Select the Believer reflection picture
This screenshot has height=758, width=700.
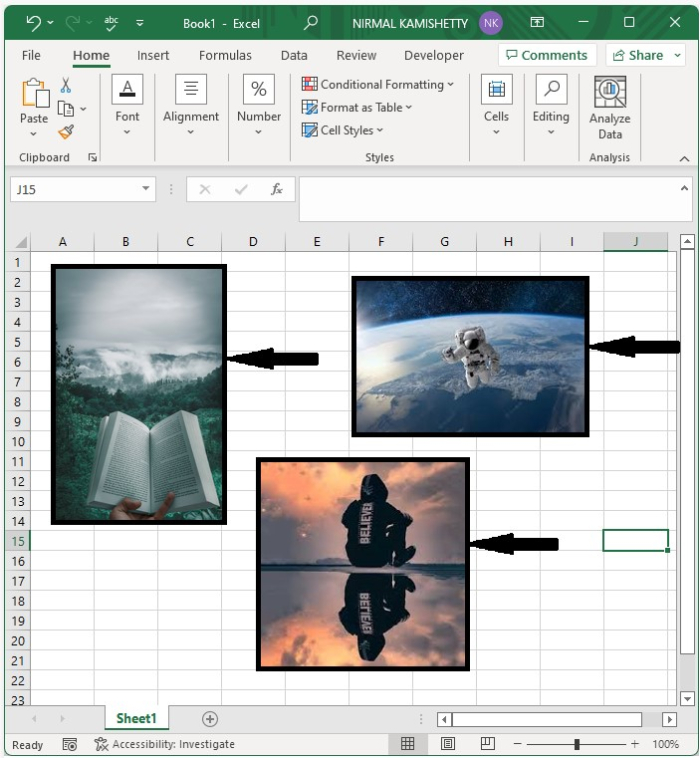pos(363,564)
